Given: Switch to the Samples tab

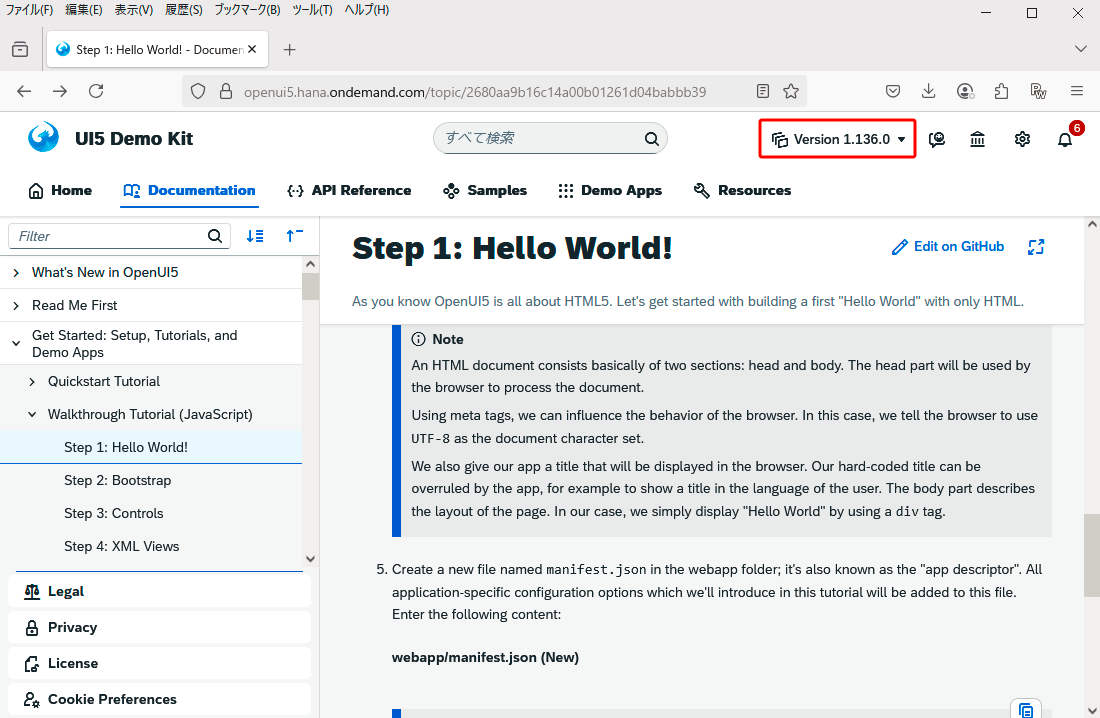Looking at the screenshot, I should [x=485, y=190].
